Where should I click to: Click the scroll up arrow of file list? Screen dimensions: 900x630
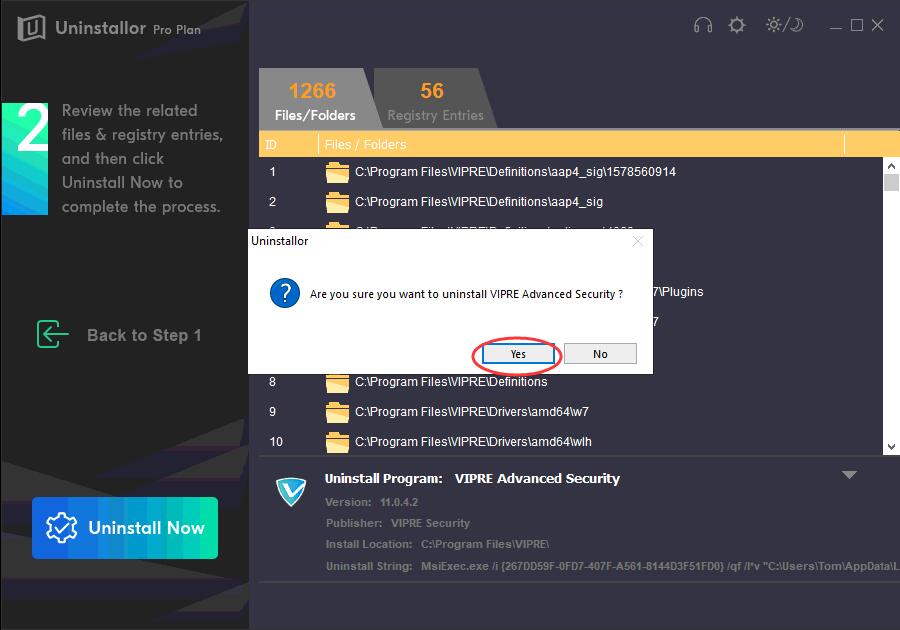tap(891, 166)
